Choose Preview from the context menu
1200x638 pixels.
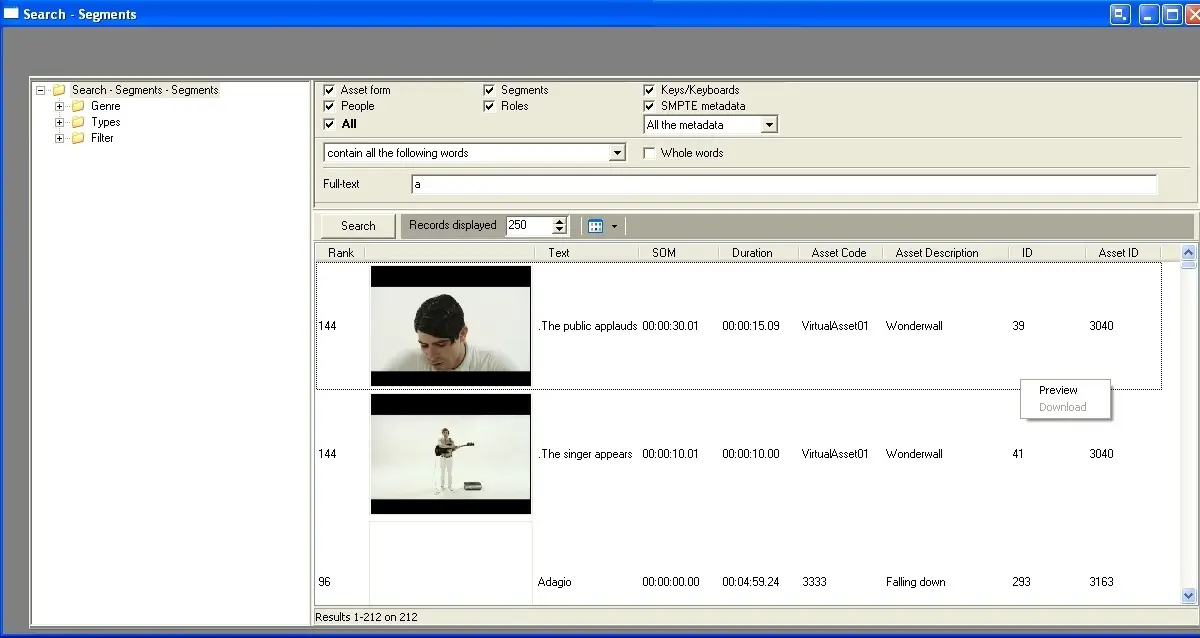tap(1058, 390)
